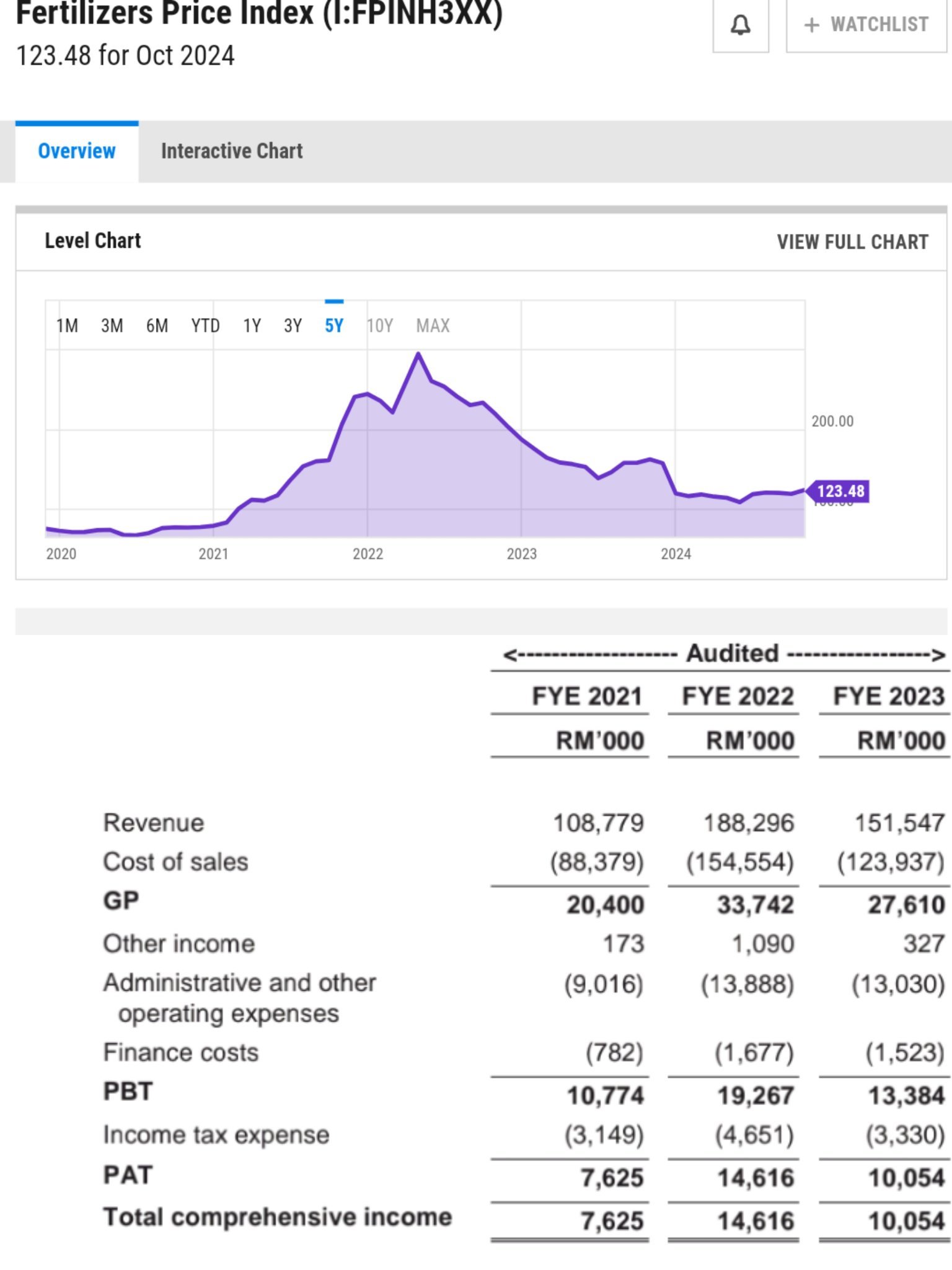Click GP value 33,742
952x1270 pixels.
click(756, 905)
